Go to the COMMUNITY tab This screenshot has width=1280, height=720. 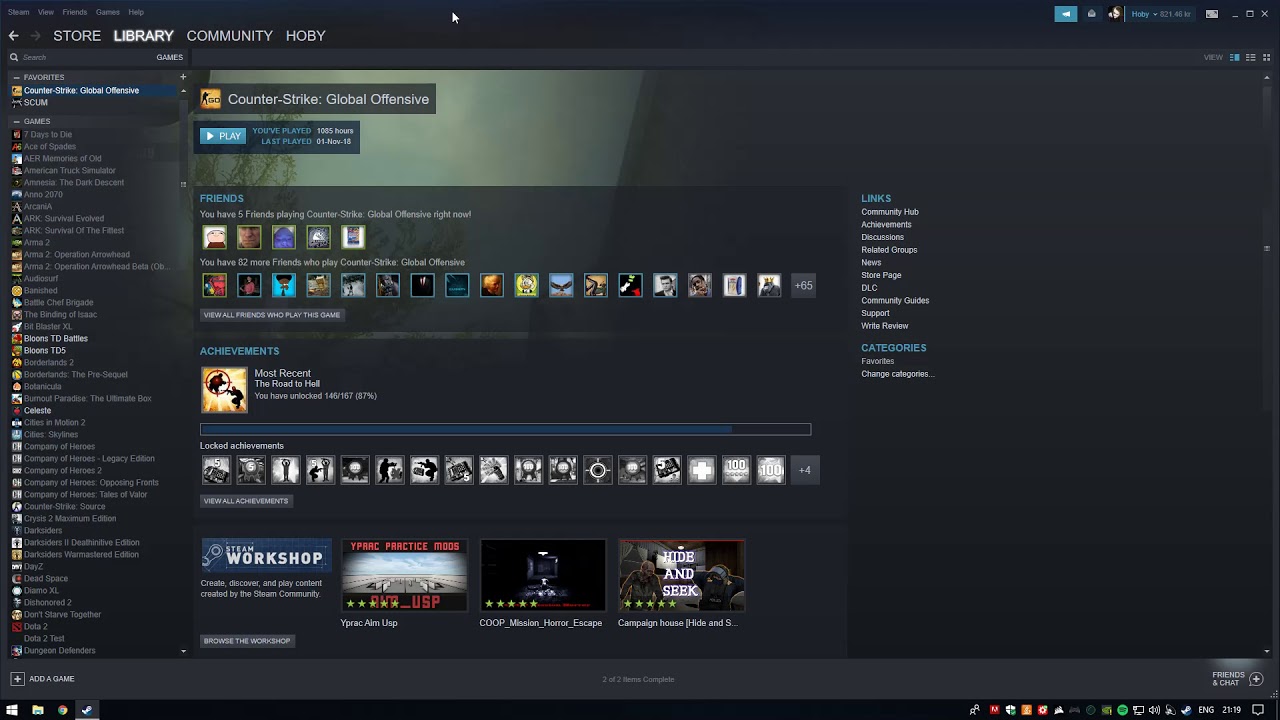229,36
